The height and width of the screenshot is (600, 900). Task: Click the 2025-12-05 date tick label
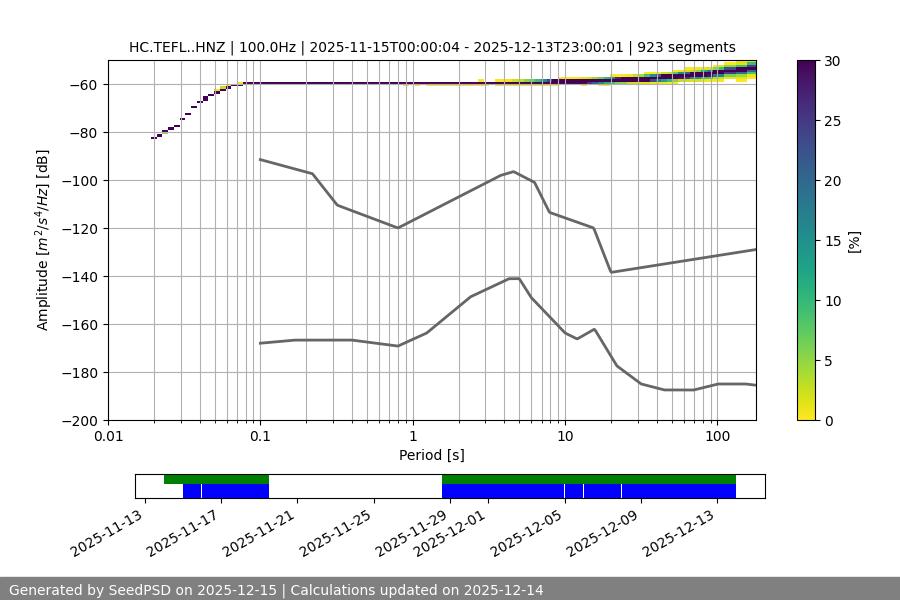click(565, 532)
